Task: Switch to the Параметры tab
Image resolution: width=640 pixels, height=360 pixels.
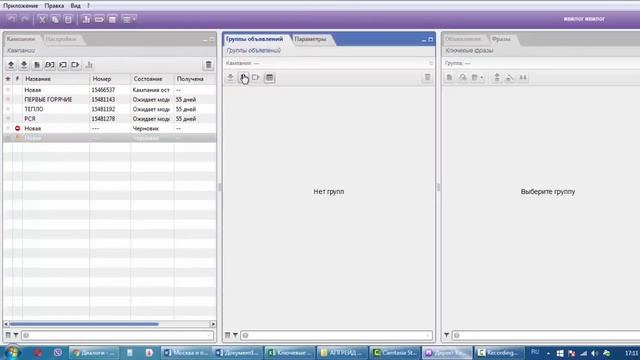Action: (310, 39)
